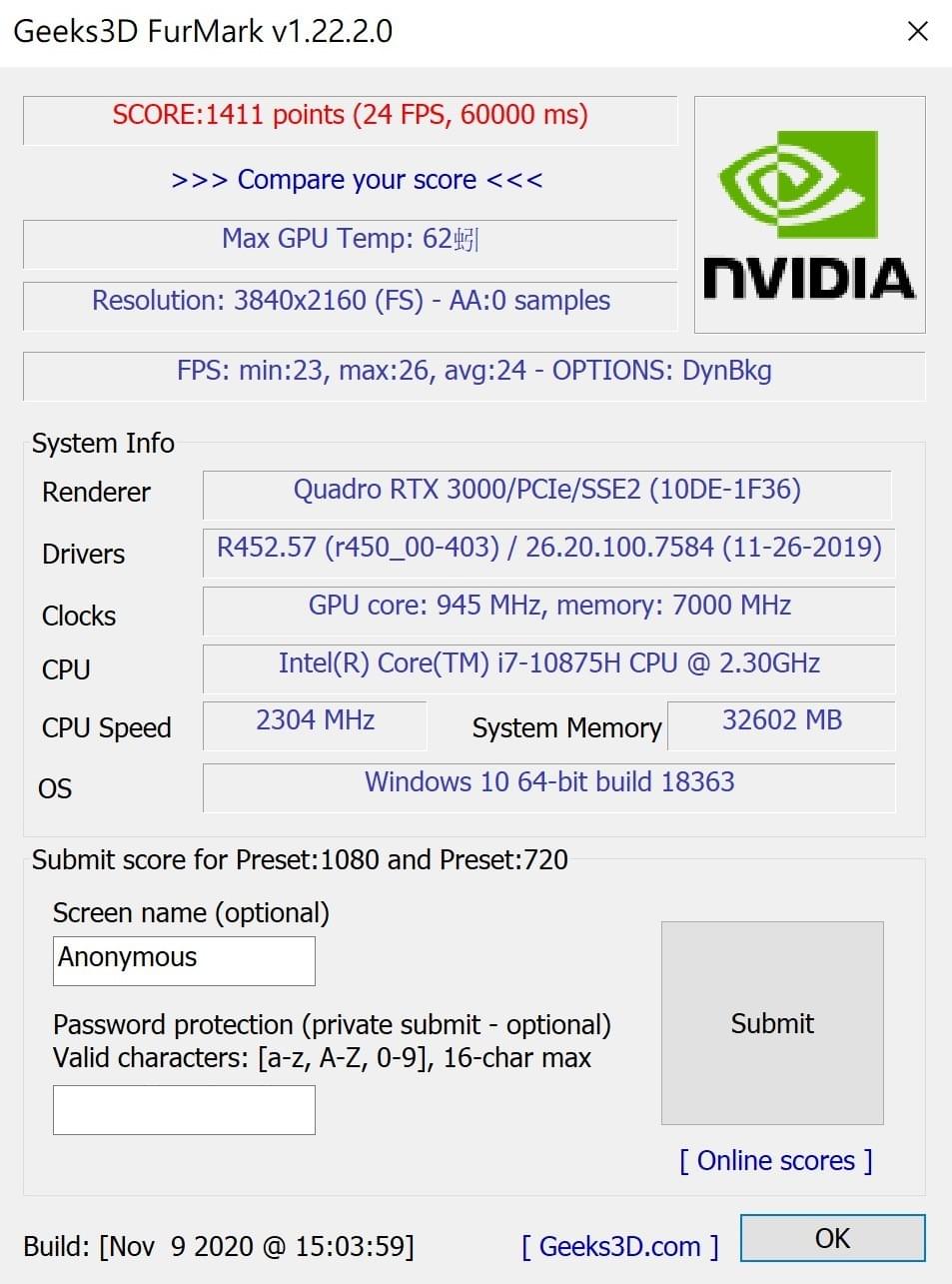Screen dimensions: 952x1284
Task: Click the Resolution 3840x2160 field
Action: coord(350,306)
